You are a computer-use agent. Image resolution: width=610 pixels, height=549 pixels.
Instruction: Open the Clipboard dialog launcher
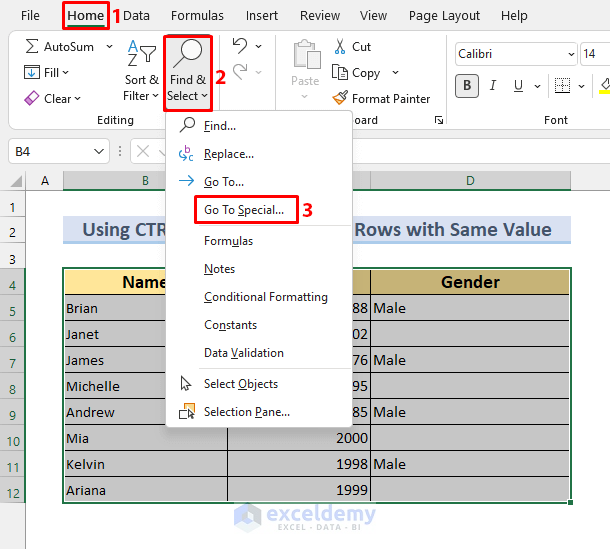coord(439,120)
